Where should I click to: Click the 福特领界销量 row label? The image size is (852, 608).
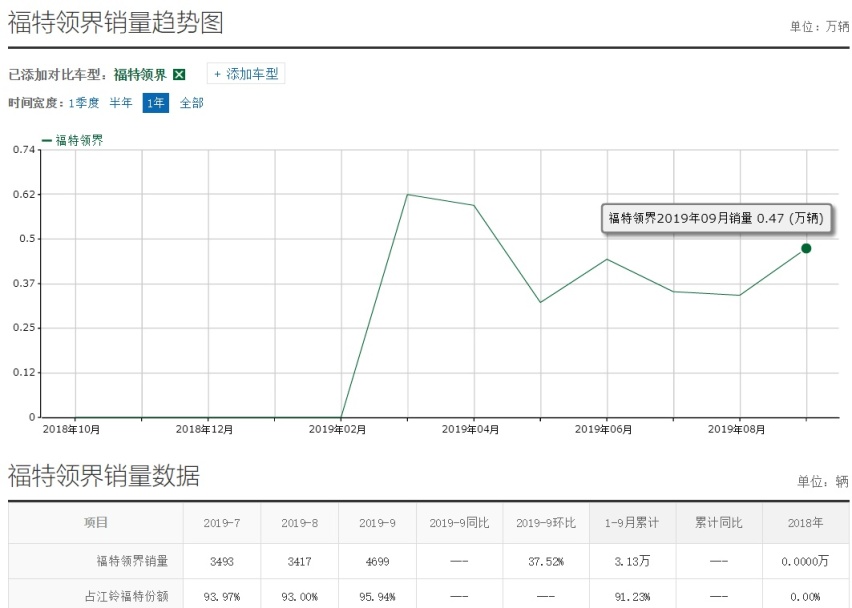132,561
